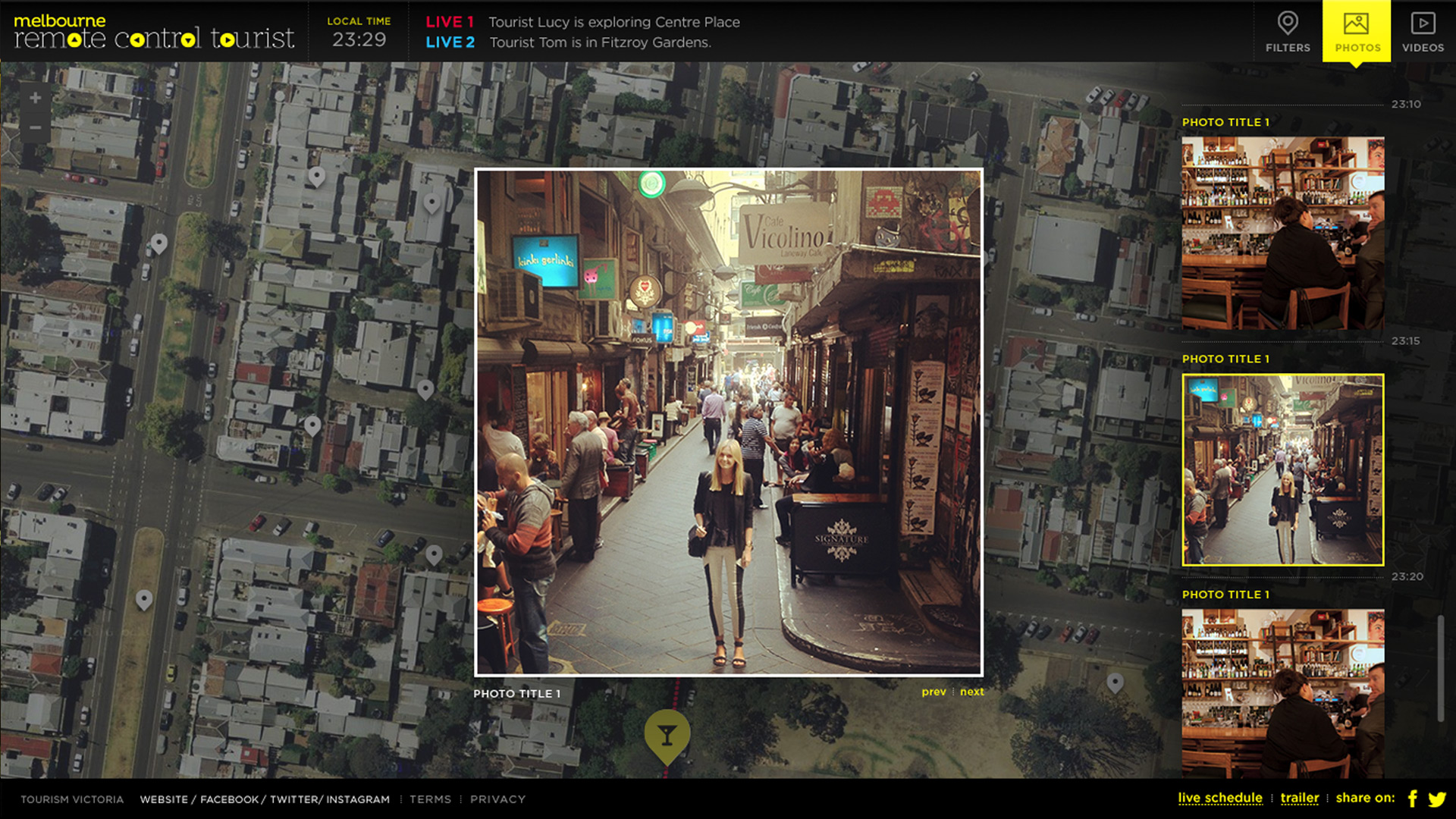
Task: Click the photo list scrollbar
Action: tap(1440, 669)
